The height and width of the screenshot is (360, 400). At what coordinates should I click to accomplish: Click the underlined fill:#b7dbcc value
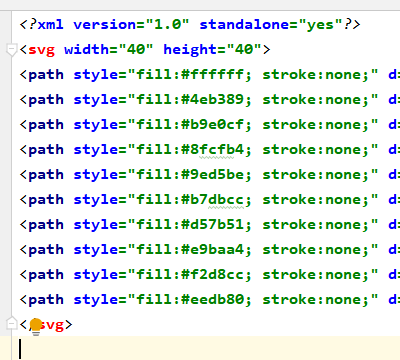[x=194, y=200]
